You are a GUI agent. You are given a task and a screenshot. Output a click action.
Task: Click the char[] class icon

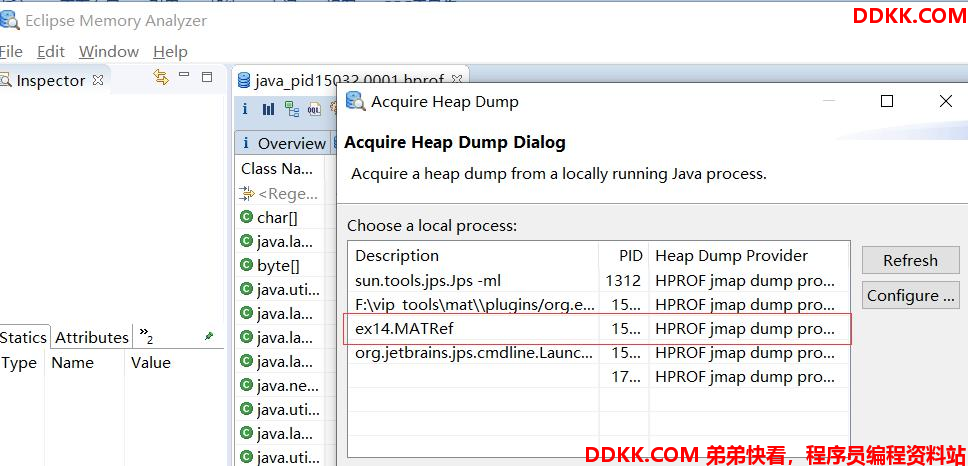point(246,217)
